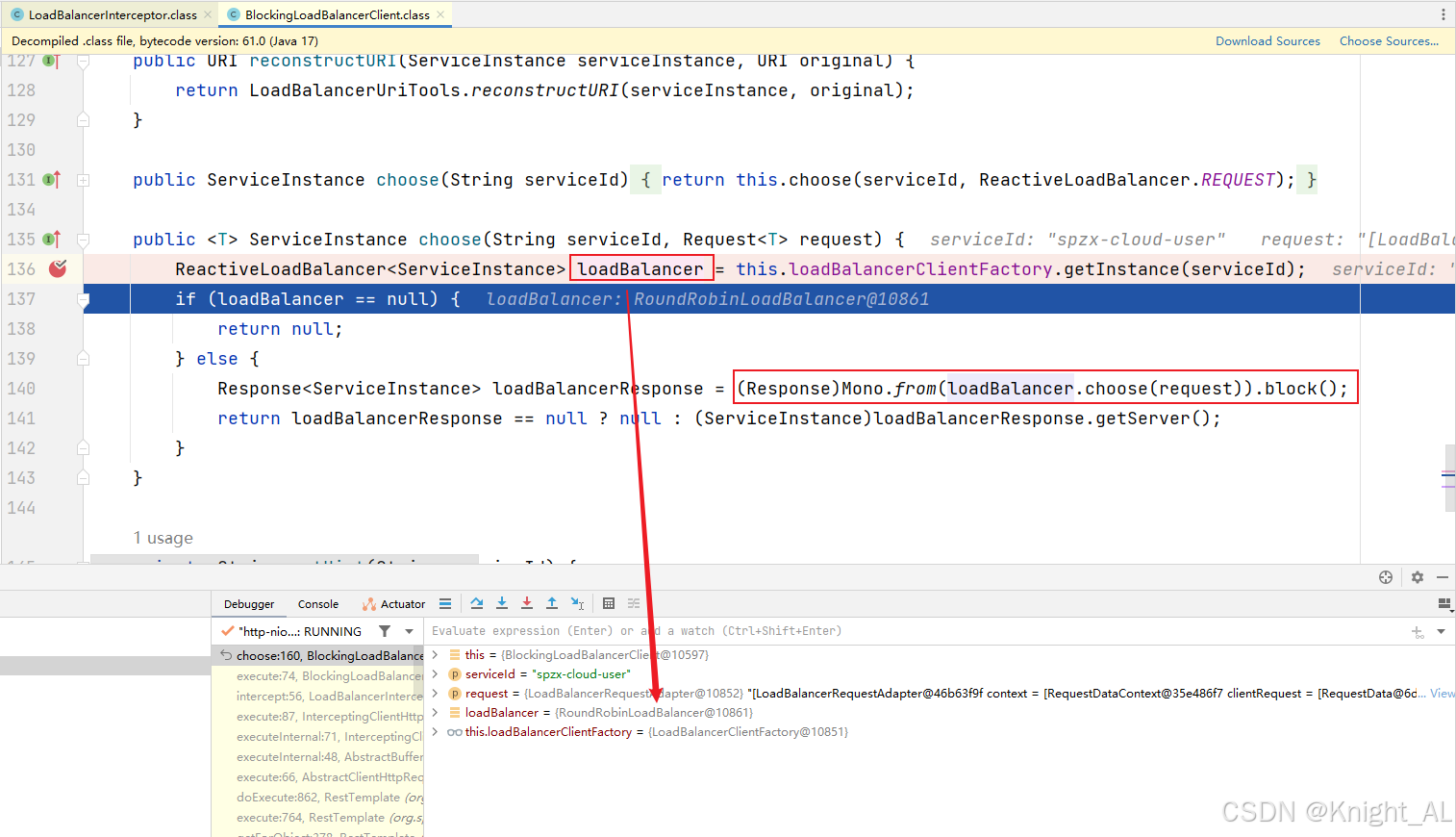The height and width of the screenshot is (837, 1456).
Task: Click the red Force Step Into icon
Action: [527, 603]
